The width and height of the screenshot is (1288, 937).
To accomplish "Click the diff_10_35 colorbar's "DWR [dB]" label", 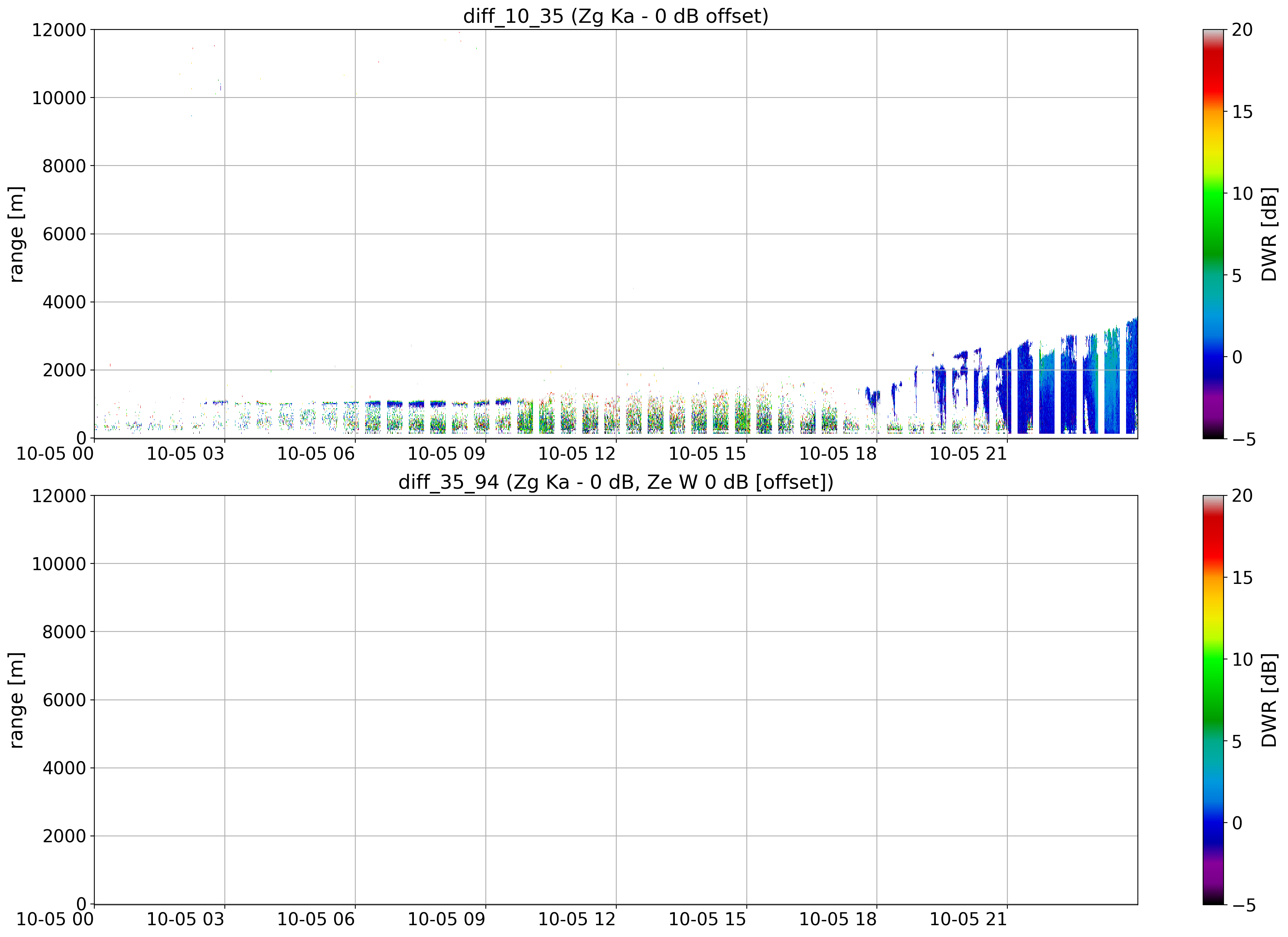I will (x=1269, y=234).
